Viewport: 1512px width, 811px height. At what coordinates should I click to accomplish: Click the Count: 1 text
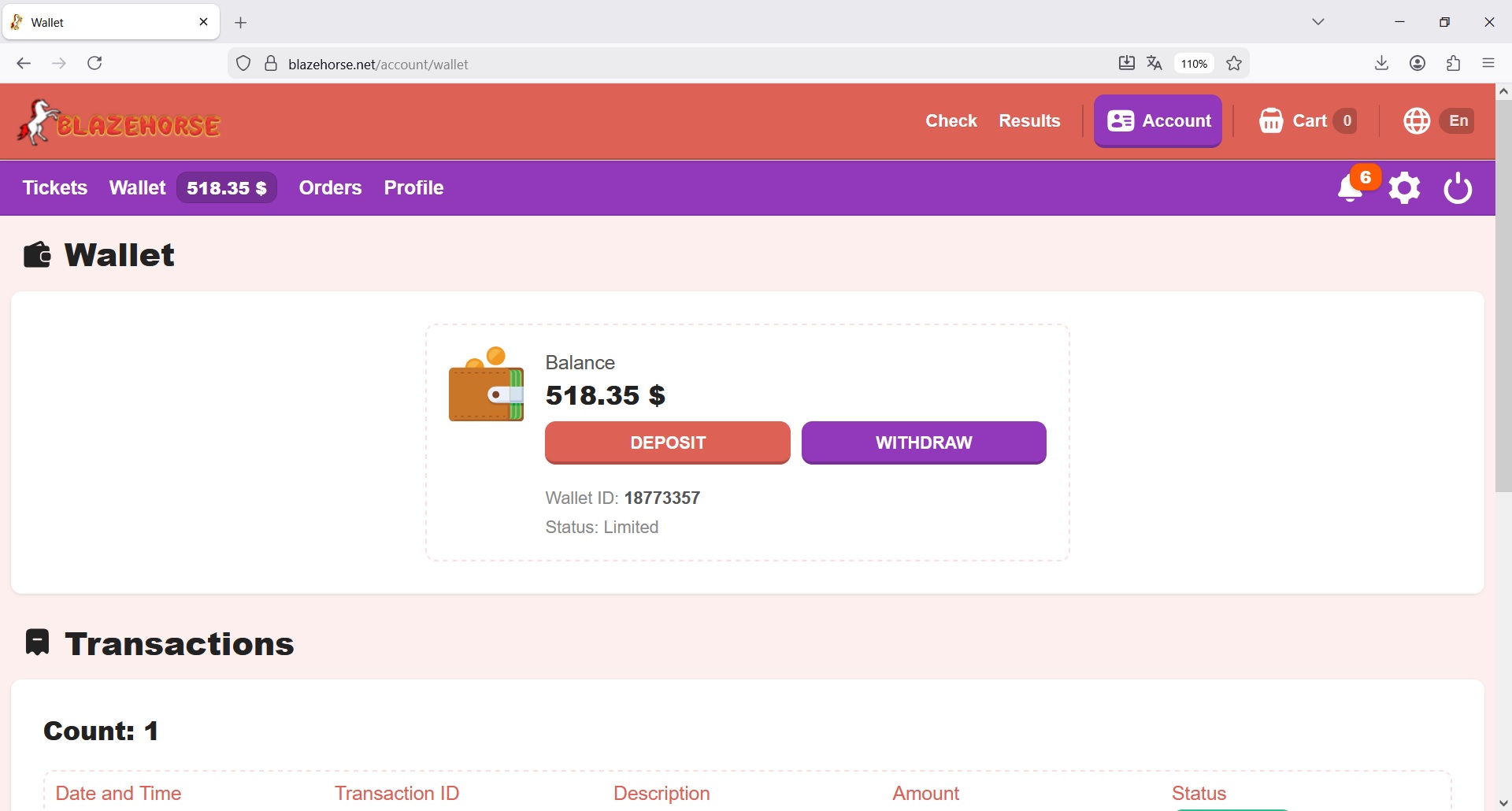pos(102,732)
